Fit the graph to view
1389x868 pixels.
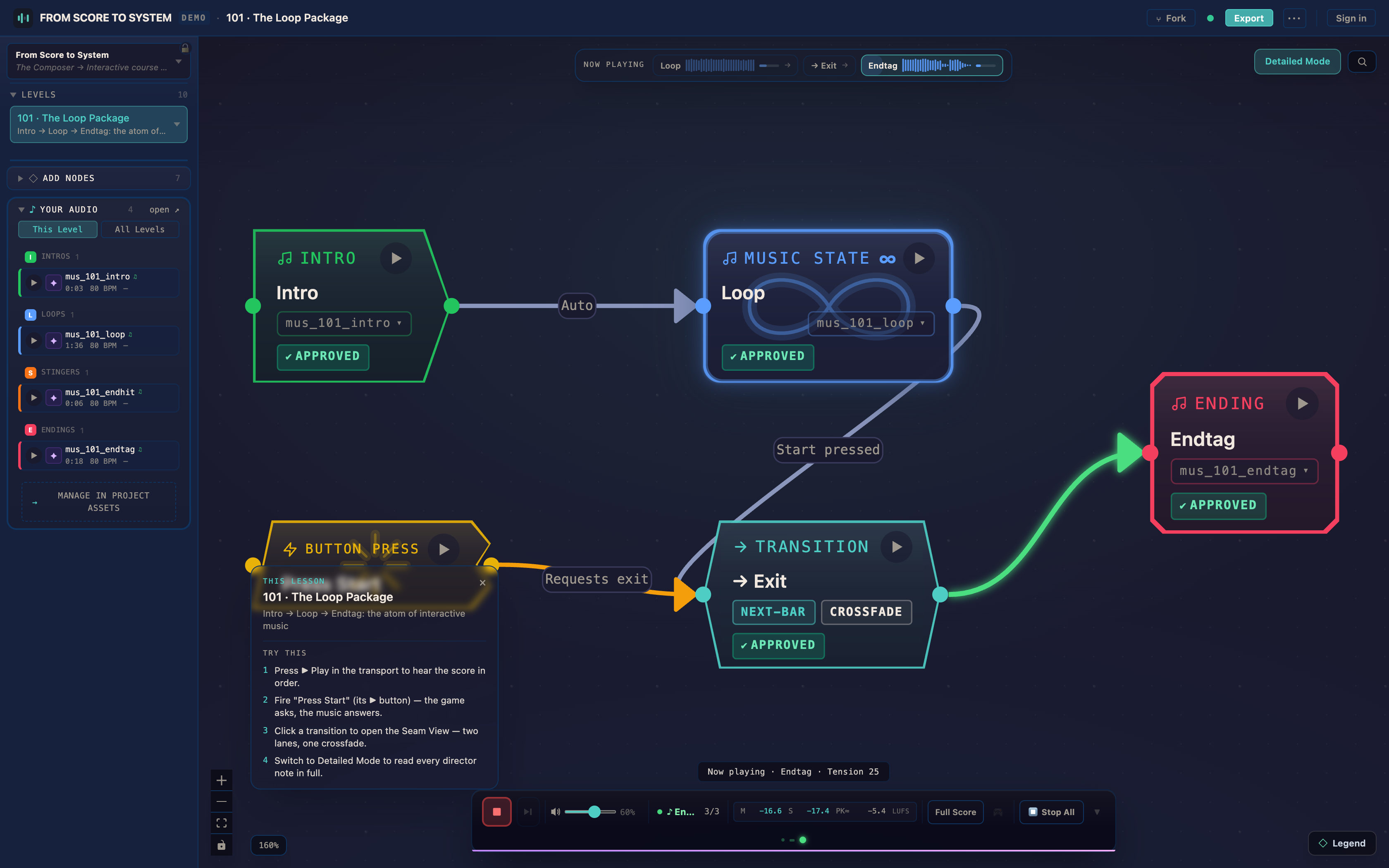click(222, 823)
